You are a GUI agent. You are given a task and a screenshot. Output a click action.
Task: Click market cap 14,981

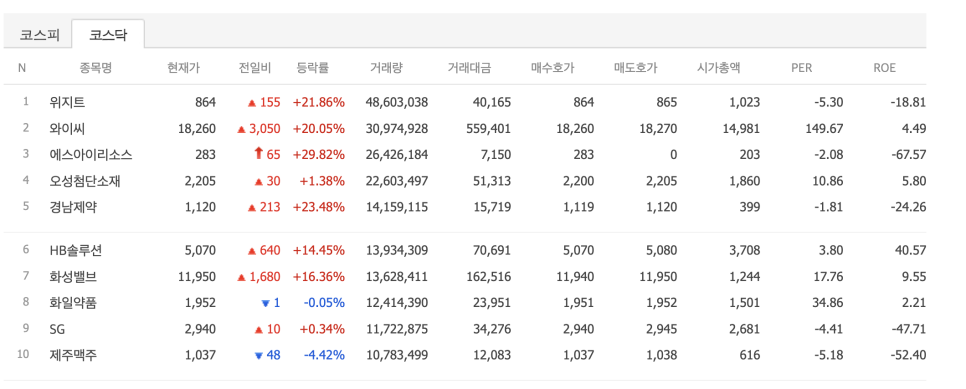(x=741, y=129)
